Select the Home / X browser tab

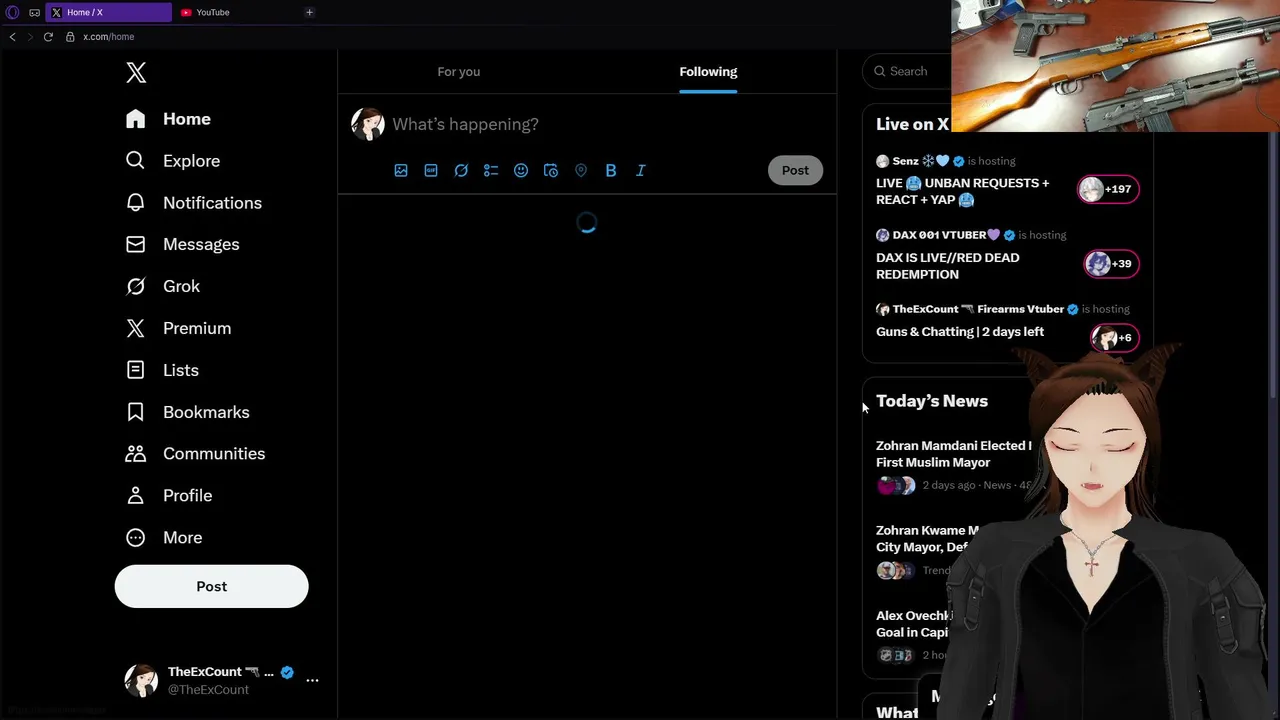point(108,12)
